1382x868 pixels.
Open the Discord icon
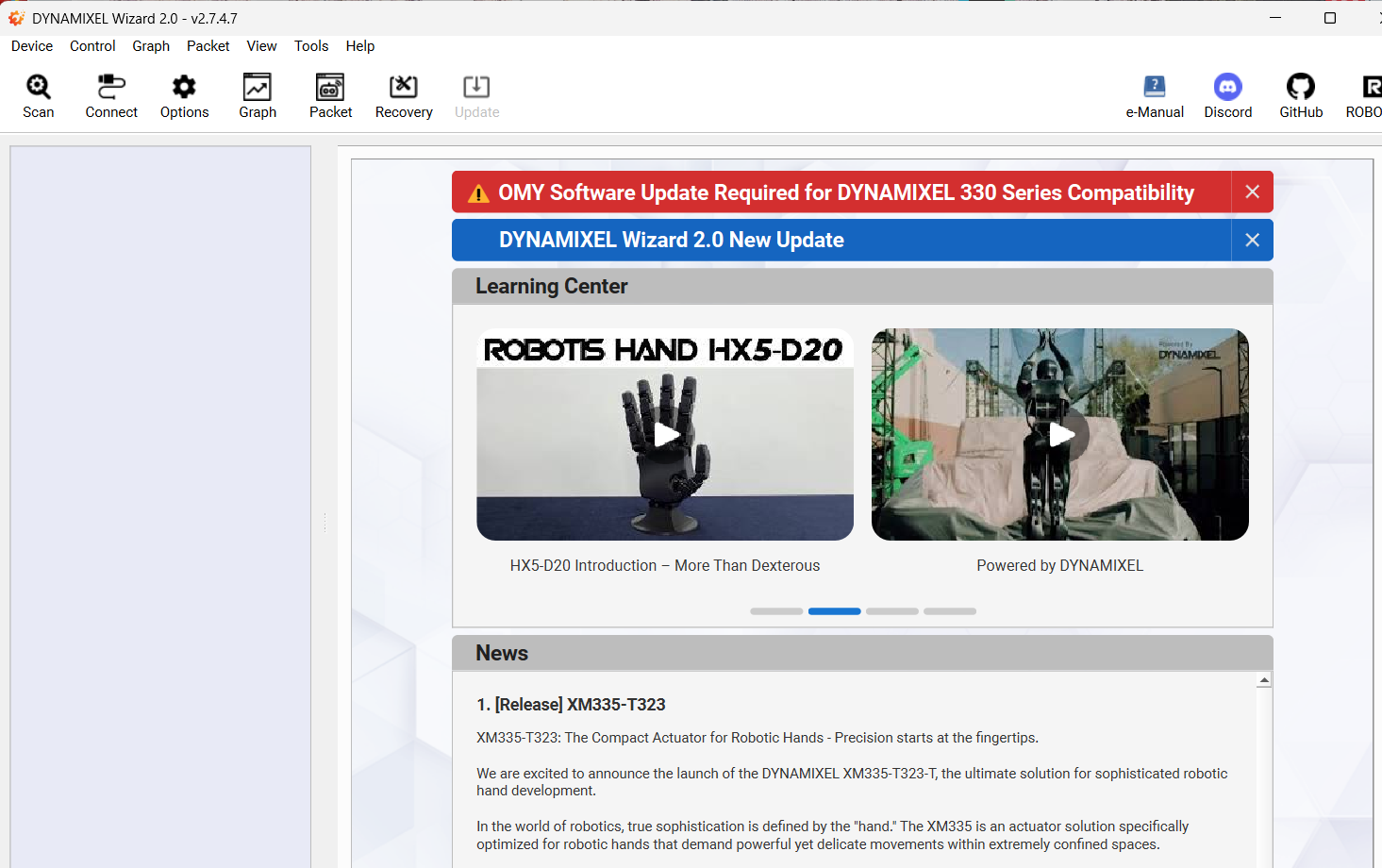tap(1228, 87)
